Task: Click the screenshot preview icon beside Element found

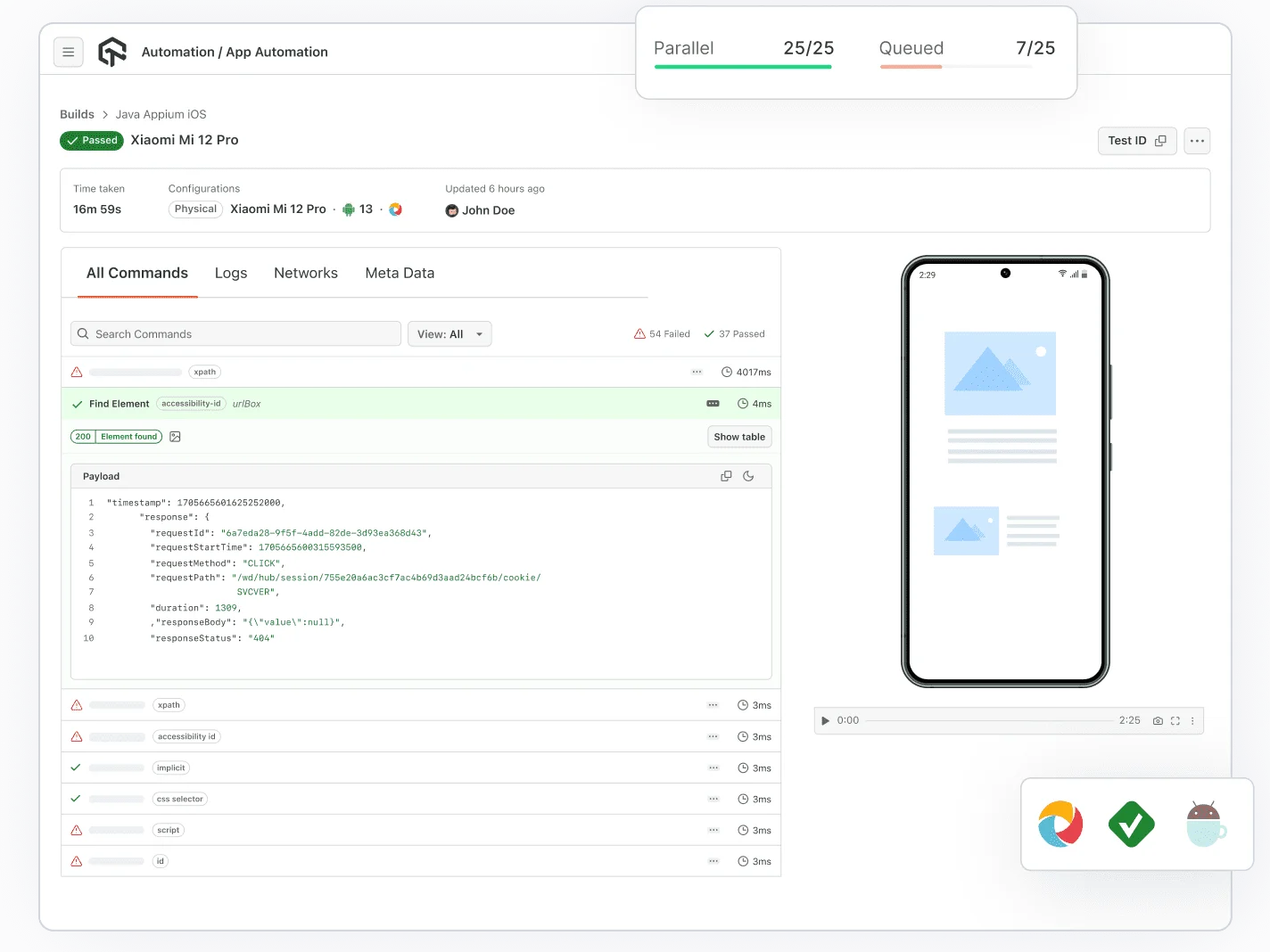Action: [175, 436]
